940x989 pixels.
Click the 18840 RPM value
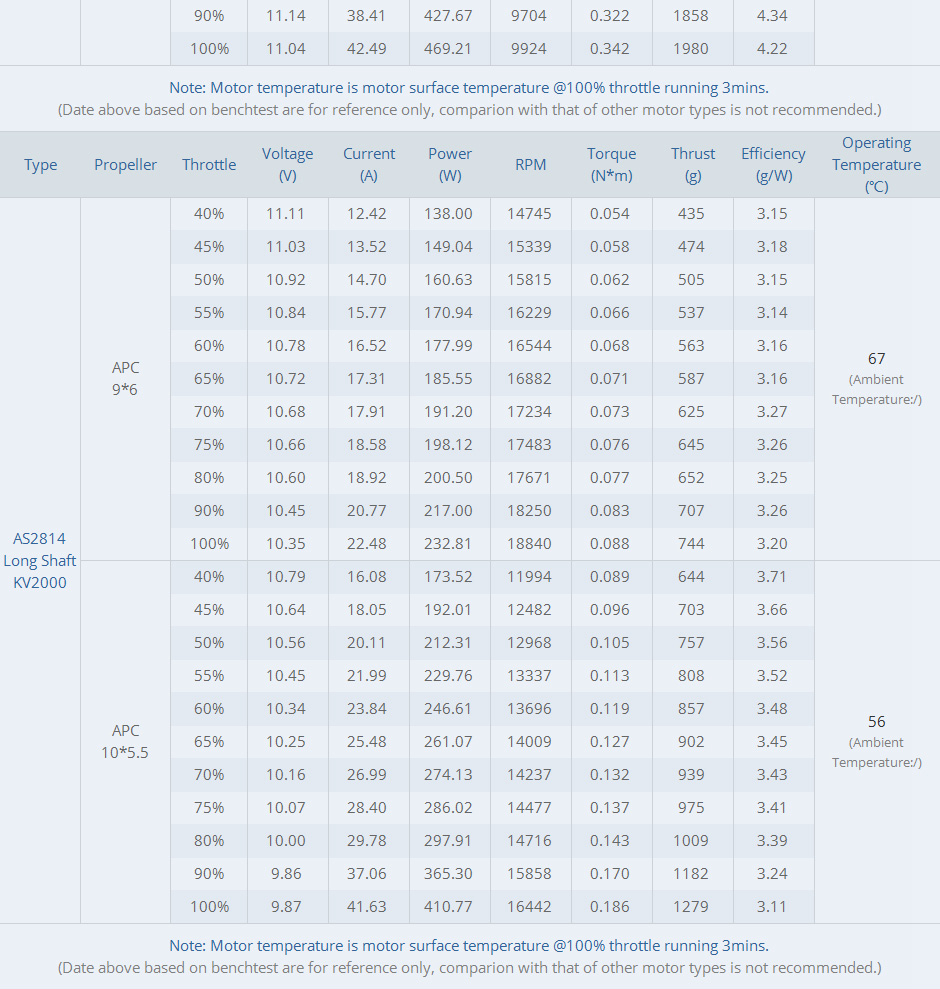[x=531, y=544]
